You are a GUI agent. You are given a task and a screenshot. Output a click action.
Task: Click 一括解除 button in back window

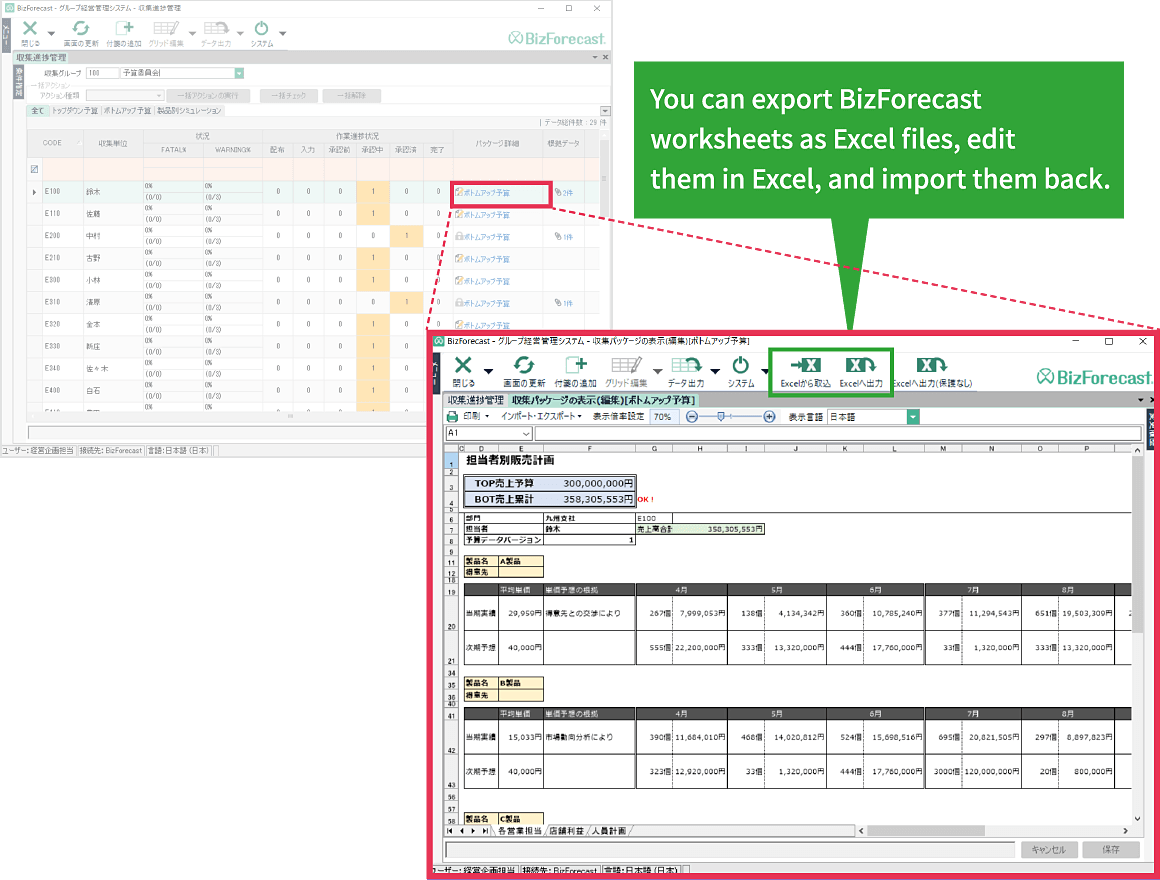coord(353,95)
